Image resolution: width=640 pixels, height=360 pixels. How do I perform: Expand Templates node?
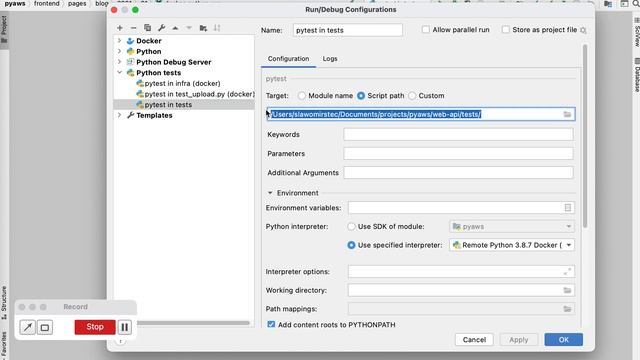[120, 115]
